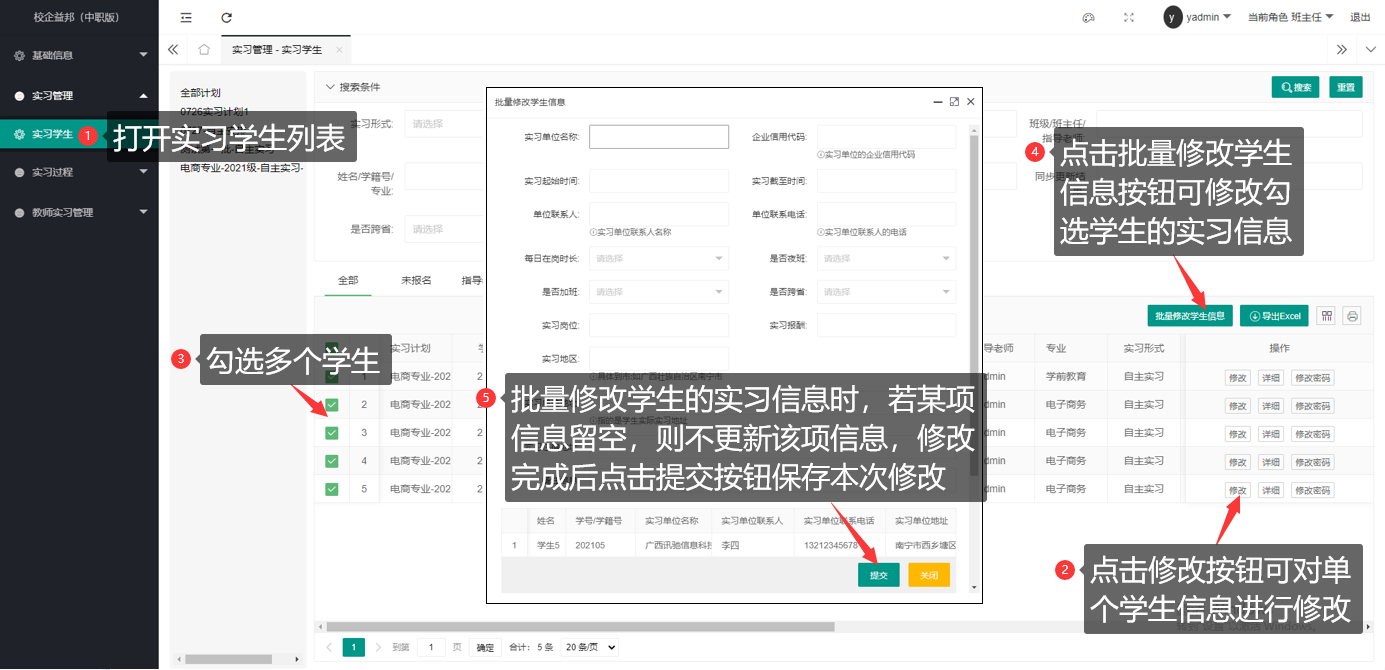Collapse navigation using the double-left arrows icon

pyautogui.click(x=171, y=49)
